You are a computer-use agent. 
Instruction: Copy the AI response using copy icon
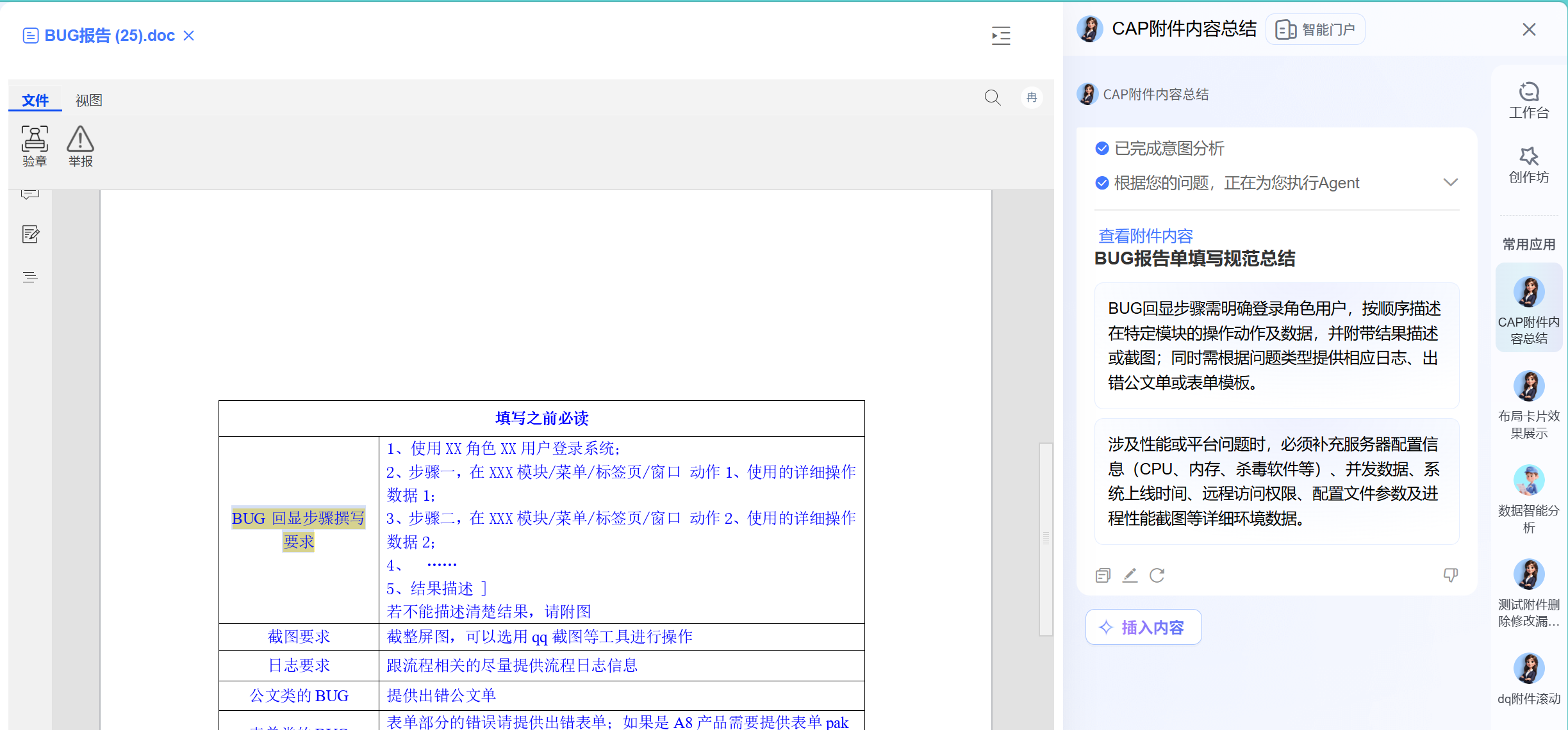point(1103,575)
